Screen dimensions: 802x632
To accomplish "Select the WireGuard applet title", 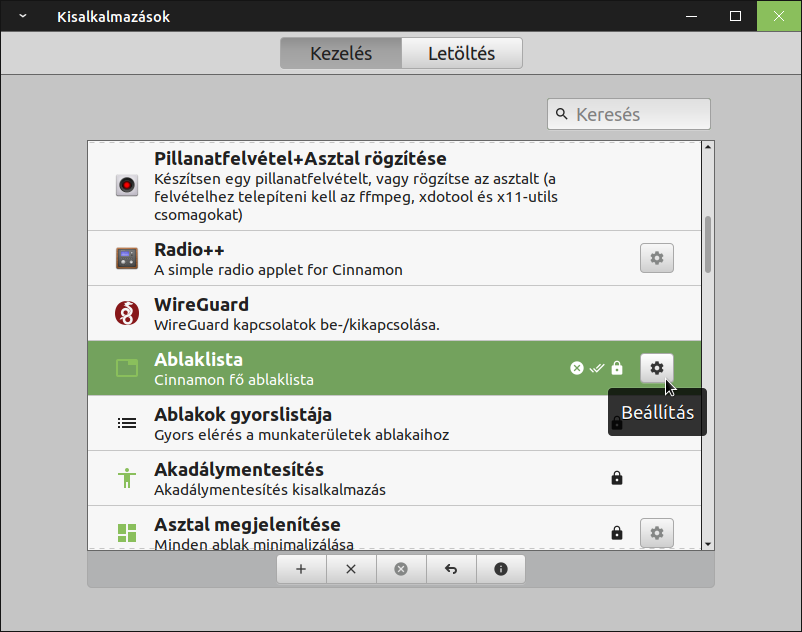I will click(202, 305).
